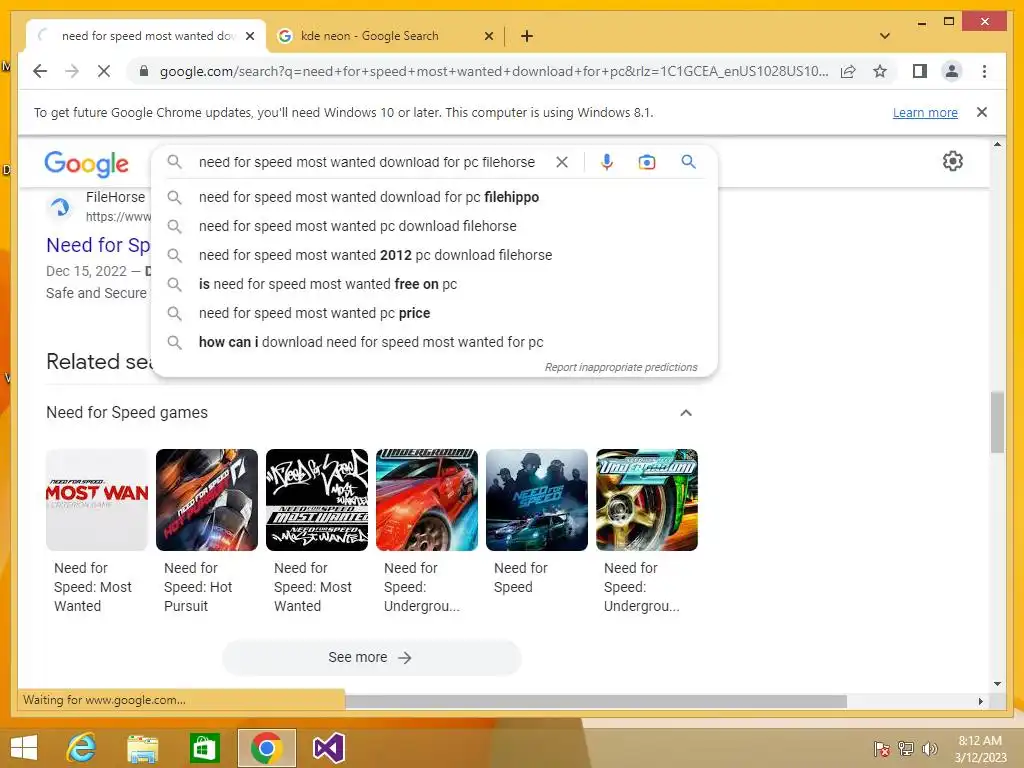The height and width of the screenshot is (768, 1024).
Task: Choose suggestion 'is need for speed most wanted free on pc'
Action: click(x=434, y=284)
